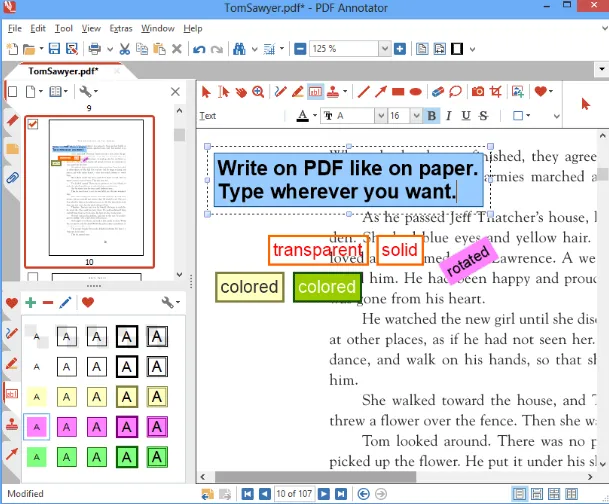The height and width of the screenshot is (504, 609).
Task: Click the Select arrow pointer tool
Action: (x=206, y=92)
